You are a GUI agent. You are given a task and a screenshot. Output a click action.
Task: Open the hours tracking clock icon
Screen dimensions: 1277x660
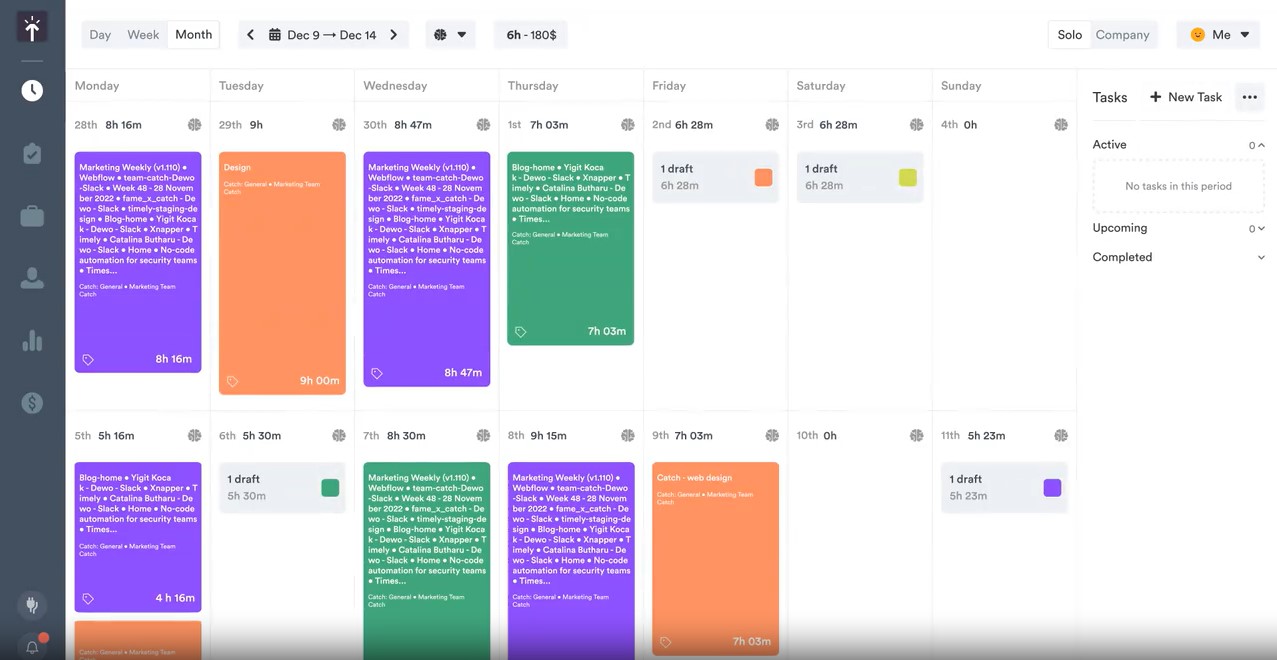coord(31,89)
